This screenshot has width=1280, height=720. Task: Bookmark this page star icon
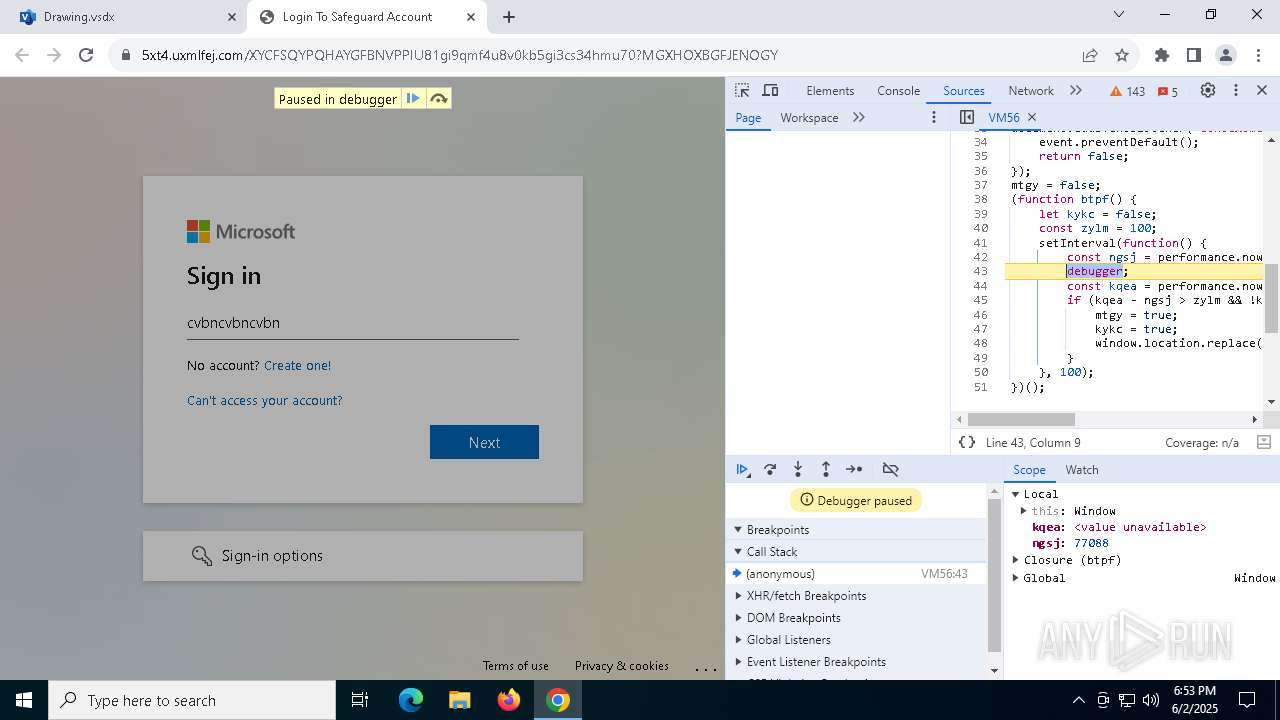pyautogui.click(x=1122, y=55)
